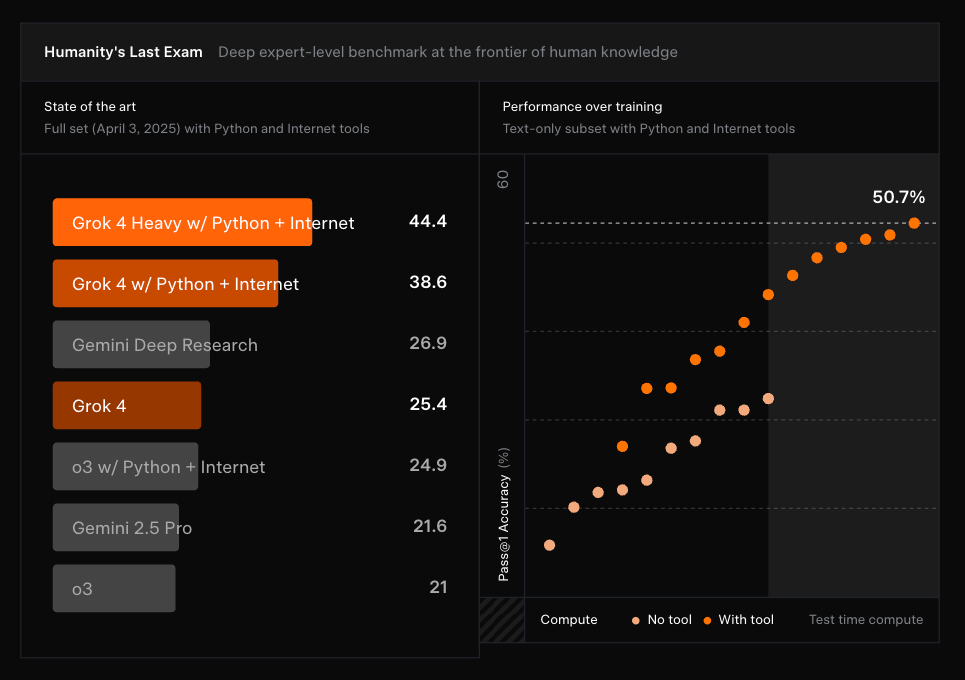Click the Performance over training heading
965x680 pixels.
click(x=582, y=106)
